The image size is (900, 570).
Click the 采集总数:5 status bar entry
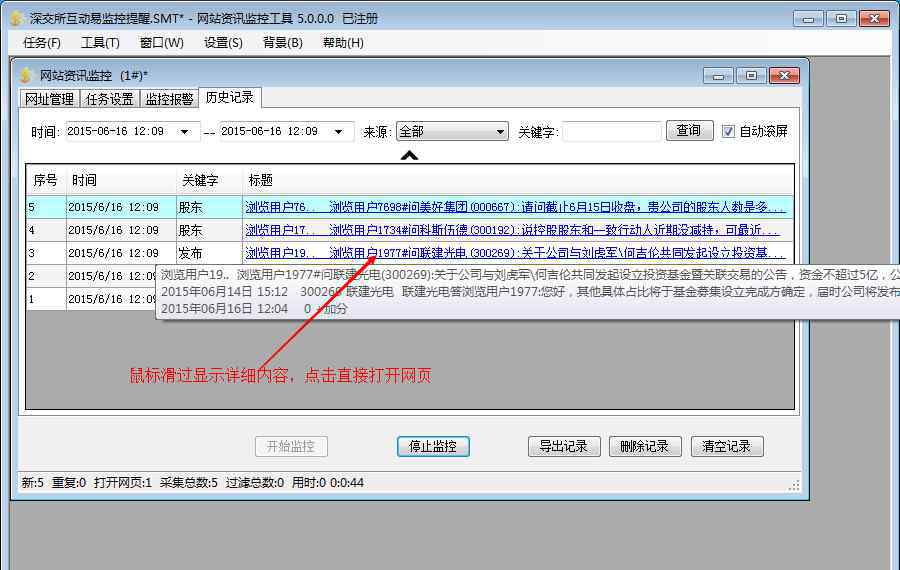tap(188, 483)
